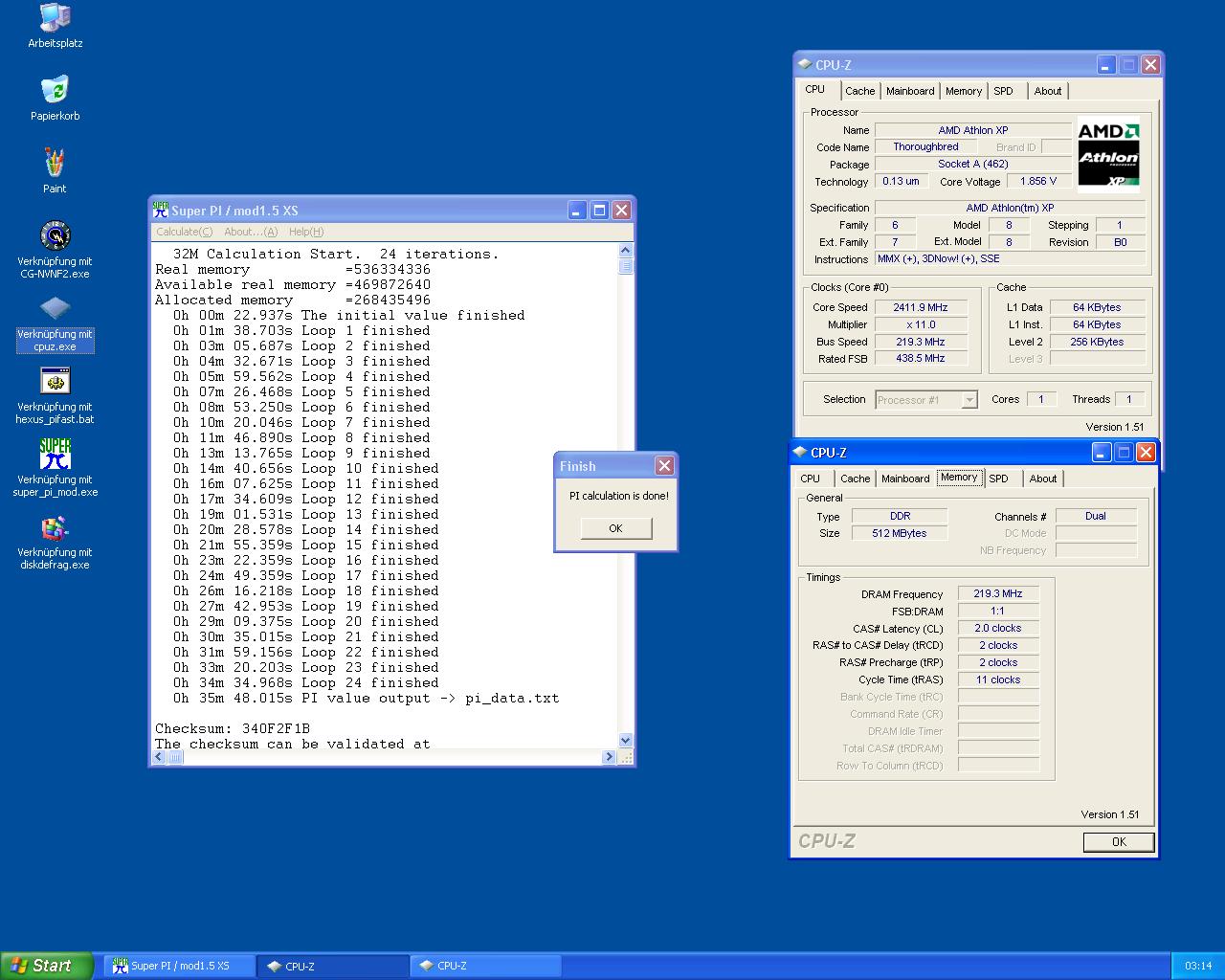
Task: Click Checksum 340F2F1B line
Action: [x=233, y=728]
